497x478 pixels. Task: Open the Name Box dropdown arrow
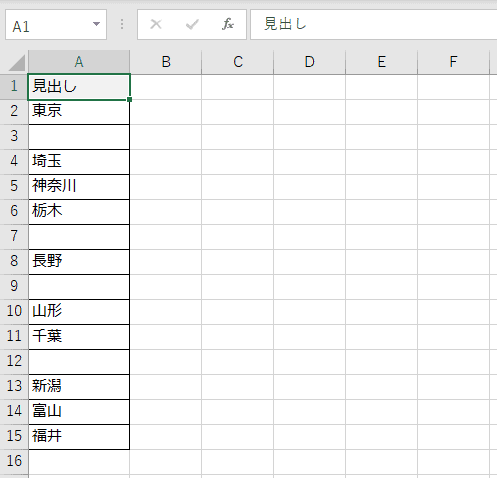click(x=96, y=24)
